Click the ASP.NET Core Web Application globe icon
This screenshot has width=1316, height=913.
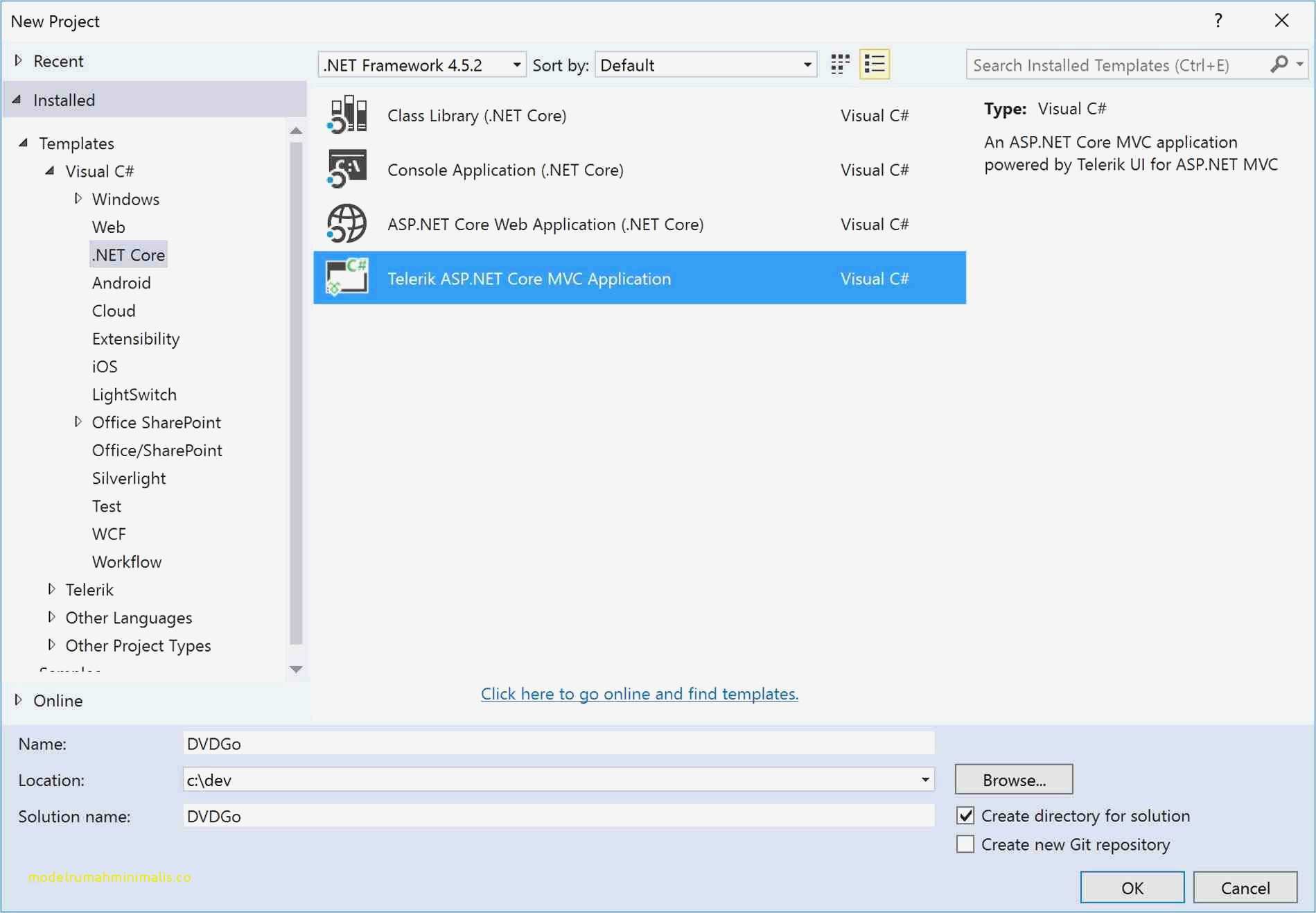(x=347, y=223)
